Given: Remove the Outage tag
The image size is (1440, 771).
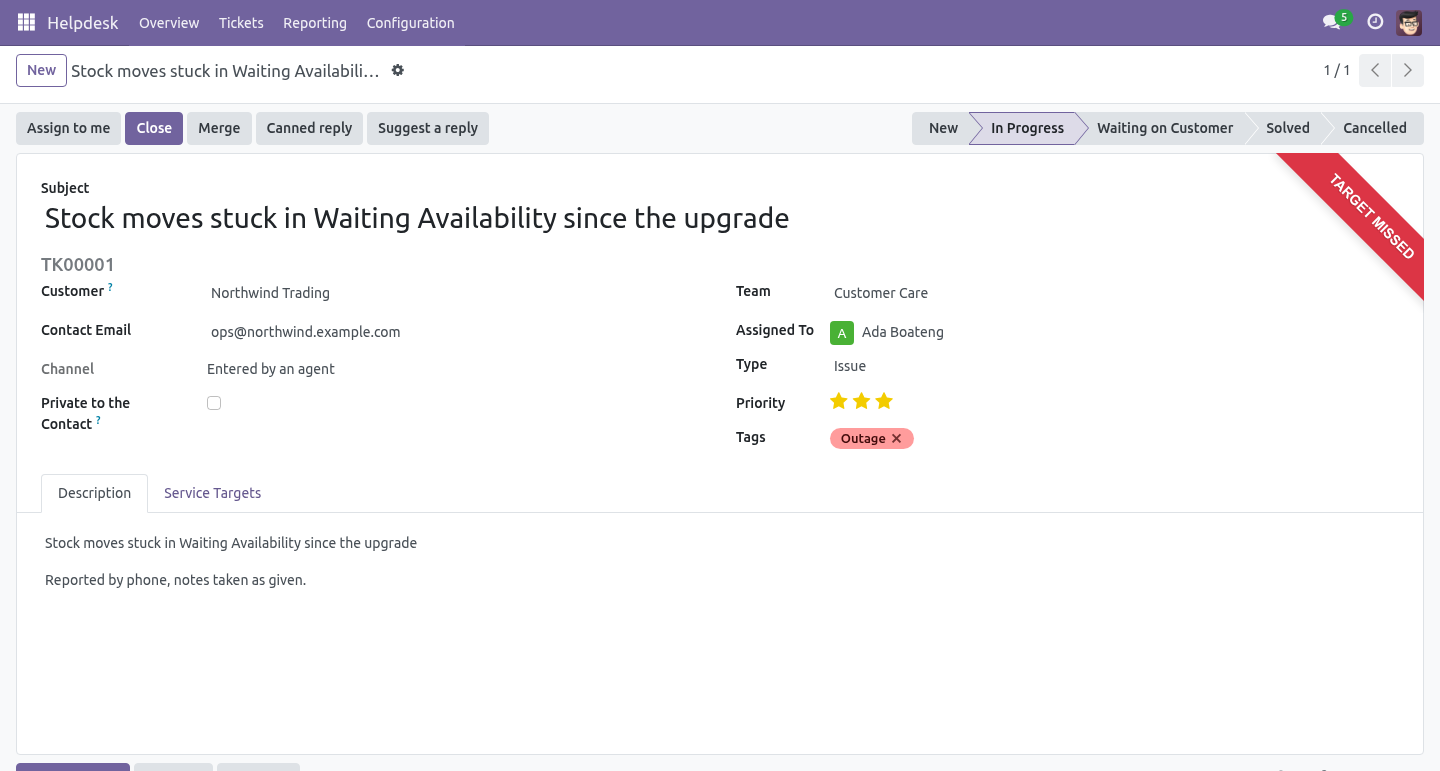Looking at the screenshot, I should coord(897,439).
